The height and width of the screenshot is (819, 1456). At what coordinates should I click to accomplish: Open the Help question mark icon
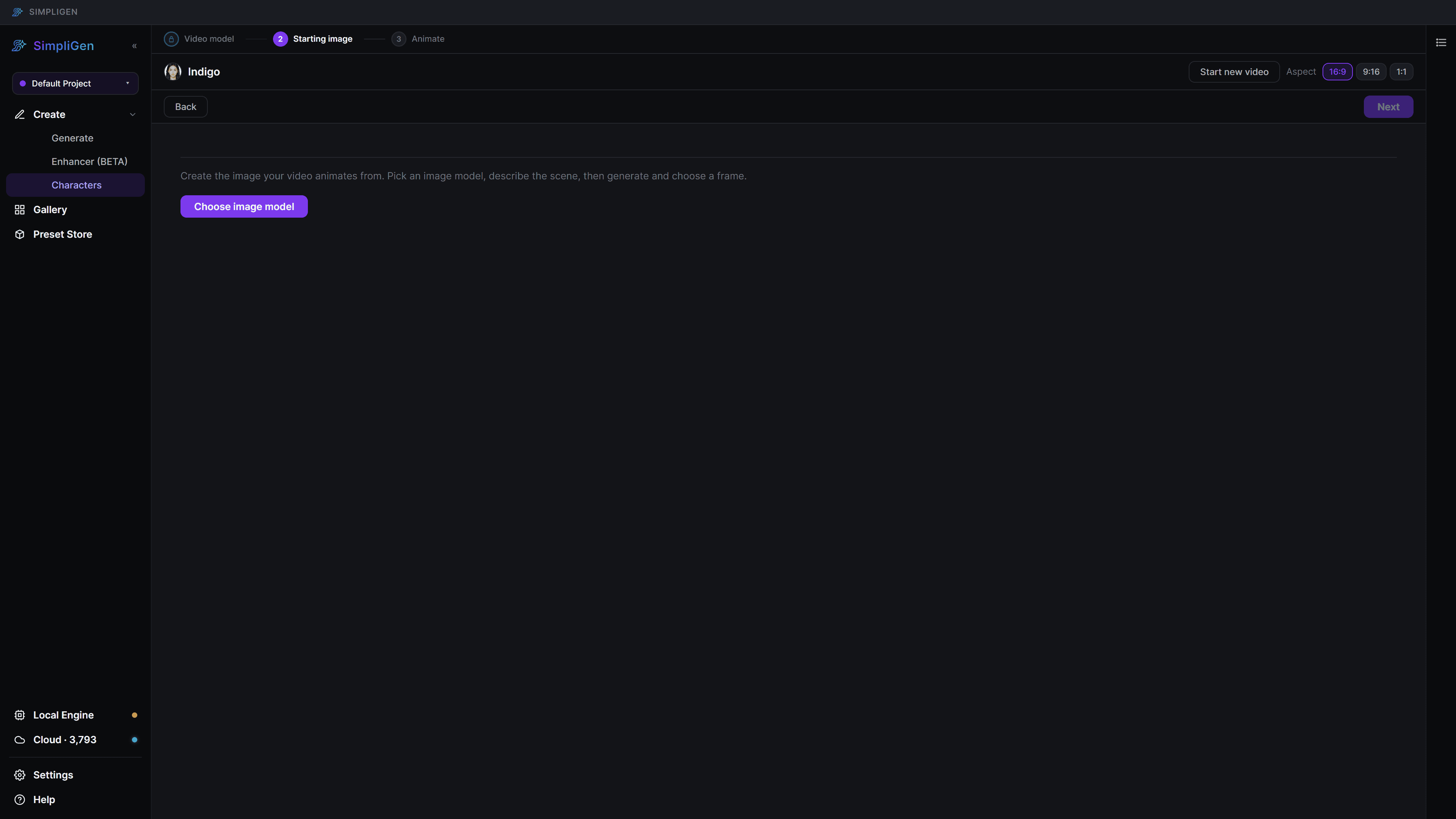pos(20,800)
